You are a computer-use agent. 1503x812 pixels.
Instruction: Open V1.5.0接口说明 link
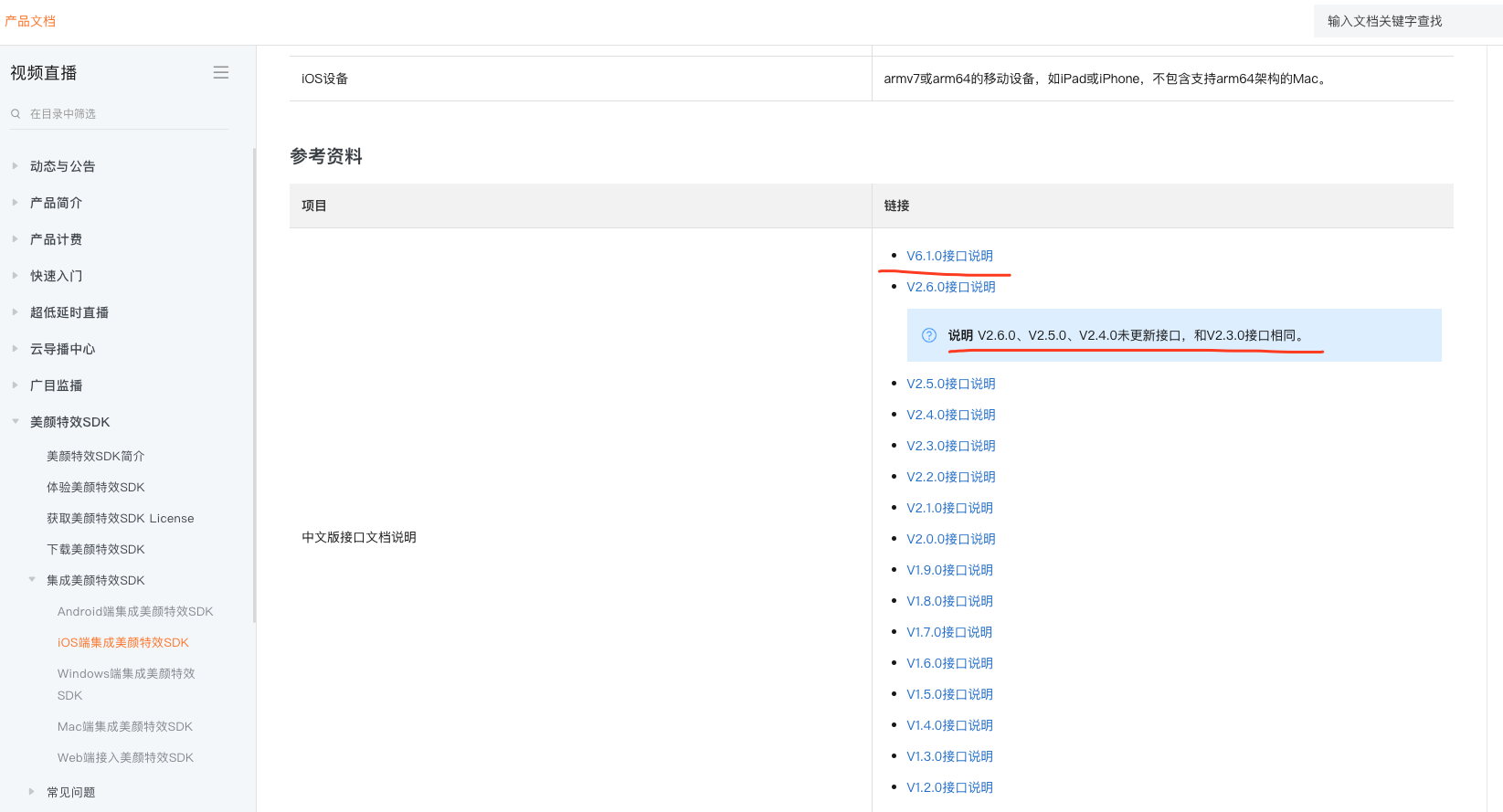point(949,694)
